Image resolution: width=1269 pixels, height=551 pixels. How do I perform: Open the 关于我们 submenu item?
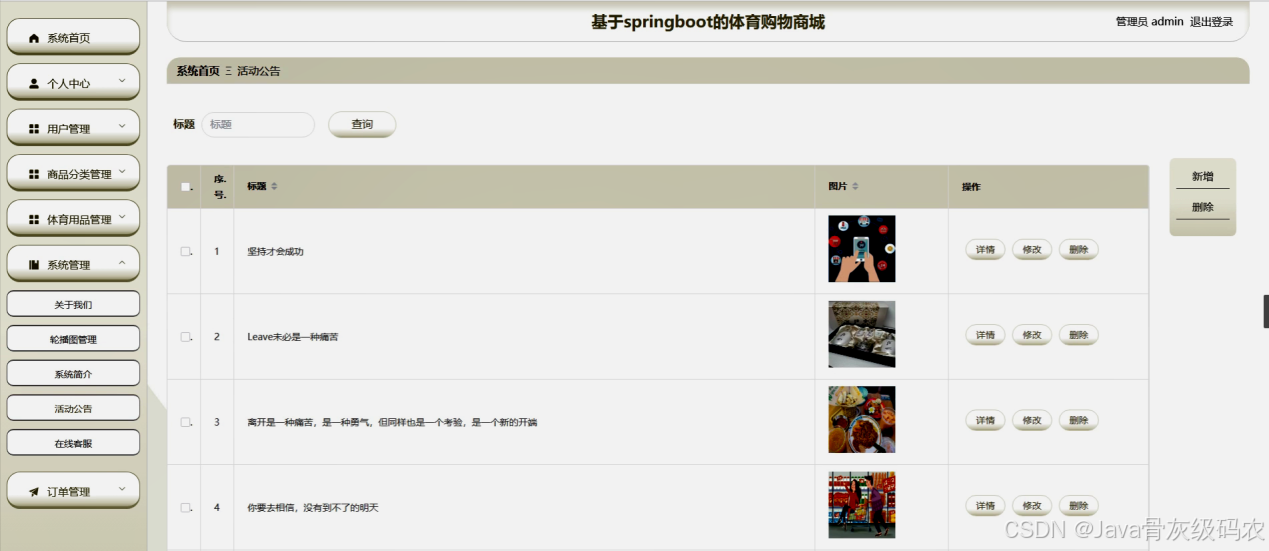click(73, 305)
